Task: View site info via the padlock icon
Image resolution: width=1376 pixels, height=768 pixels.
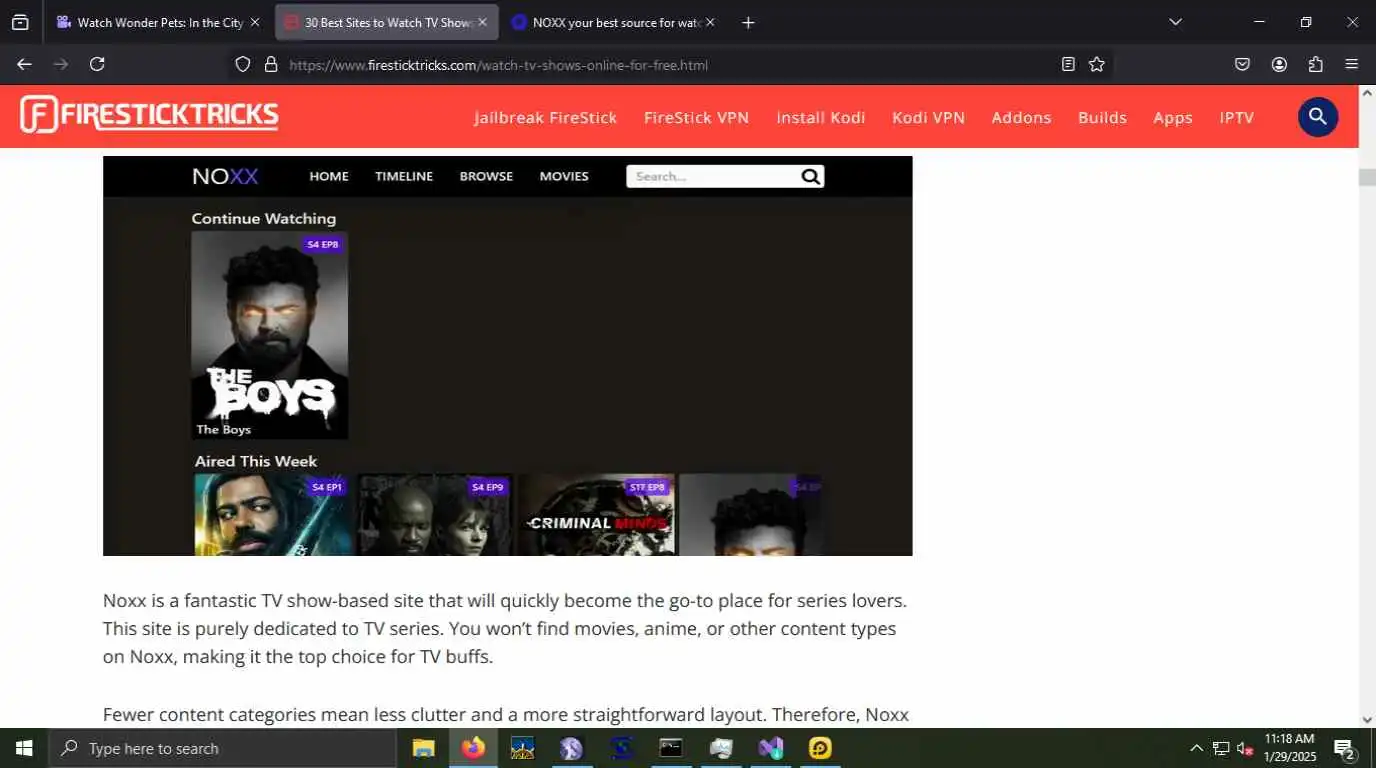Action: point(270,64)
